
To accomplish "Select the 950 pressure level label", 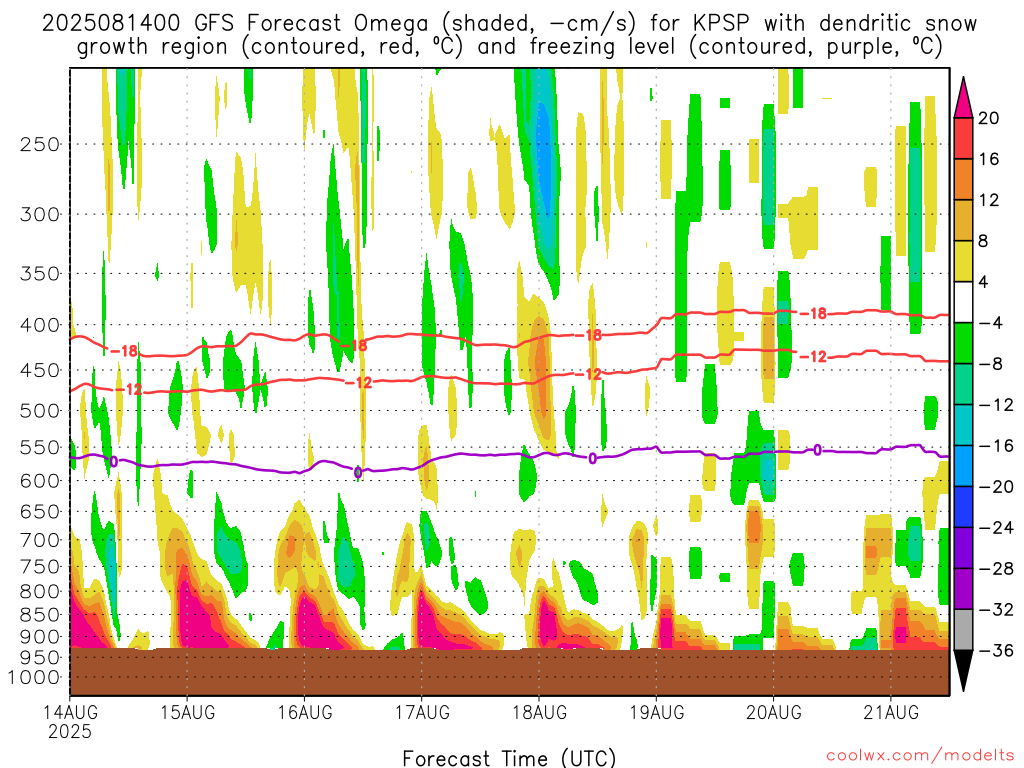I will 40,658.
